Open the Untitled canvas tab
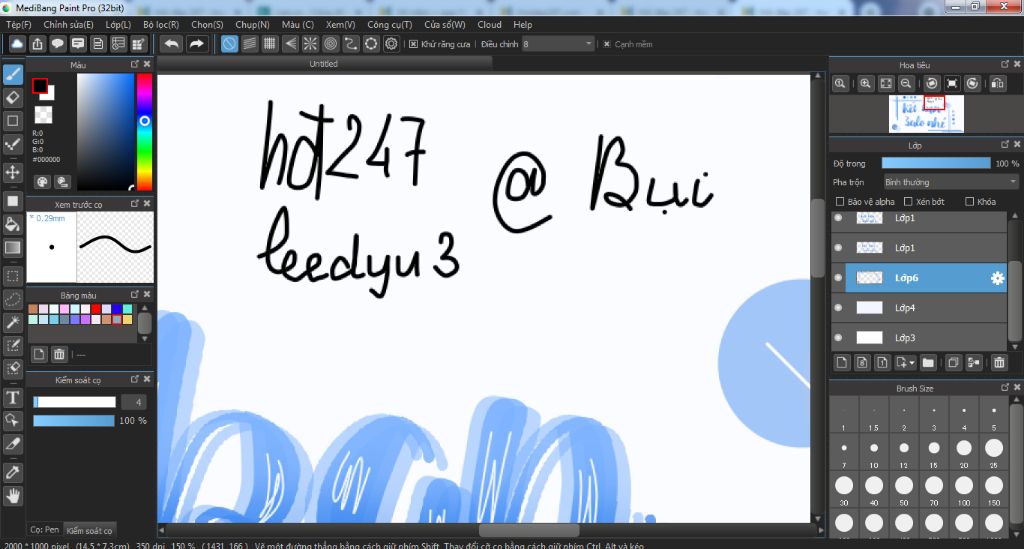1024x549 pixels. pyautogui.click(x=324, y=64)
